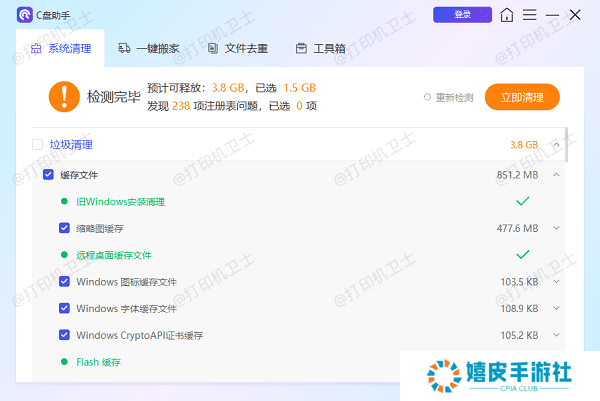Expand the 缩略图缓存 row chevron
Screen dimensions: 600x401
click(556, 228)
